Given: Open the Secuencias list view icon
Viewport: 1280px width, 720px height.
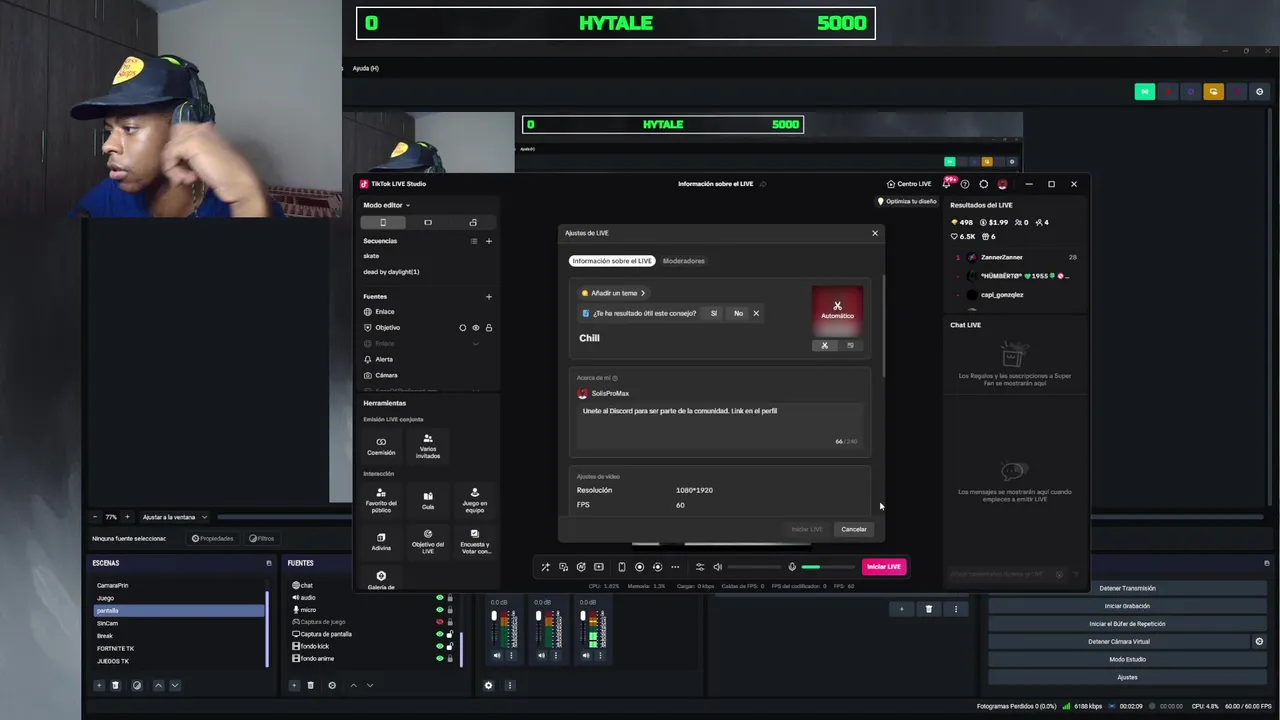Looking at the screenshot, I should [474, 241].
